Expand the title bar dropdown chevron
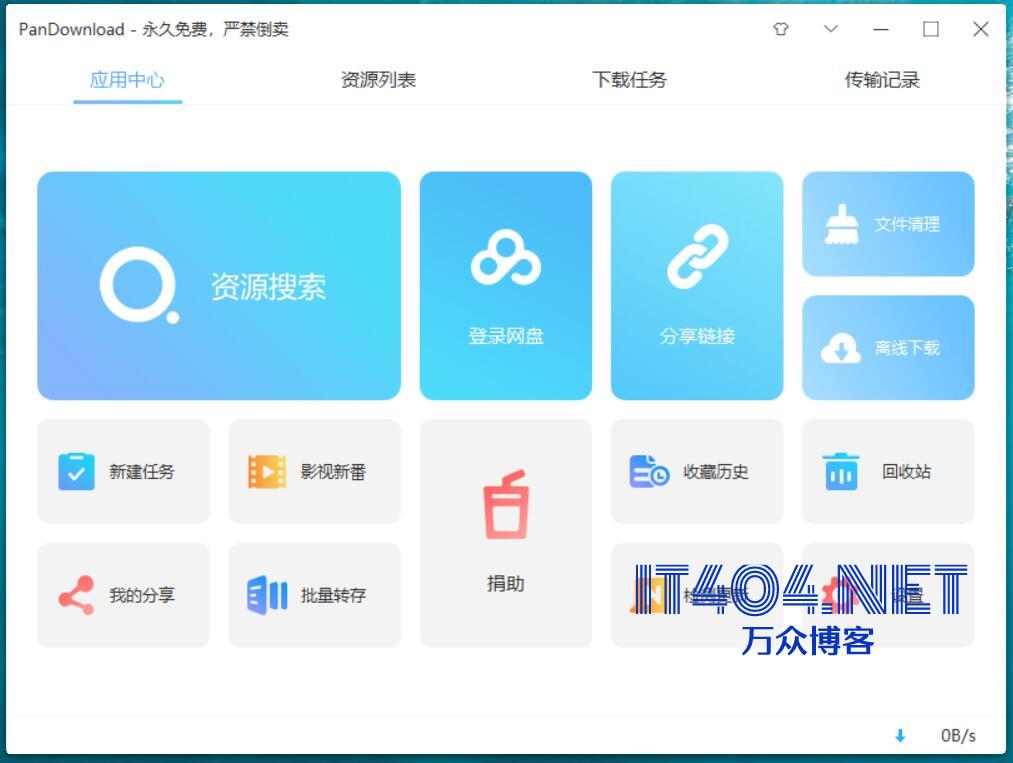This screenshot has height=763, width=1013. pos(831,29)
